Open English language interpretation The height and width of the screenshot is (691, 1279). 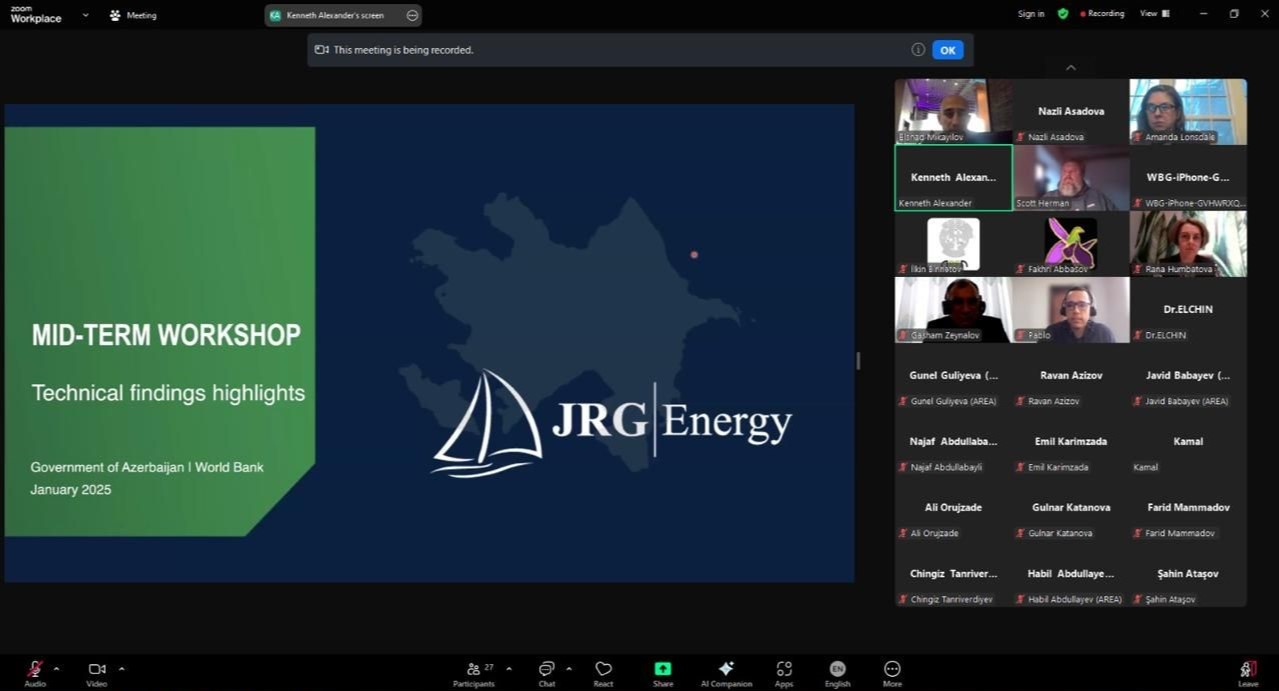tap(837, 672)
